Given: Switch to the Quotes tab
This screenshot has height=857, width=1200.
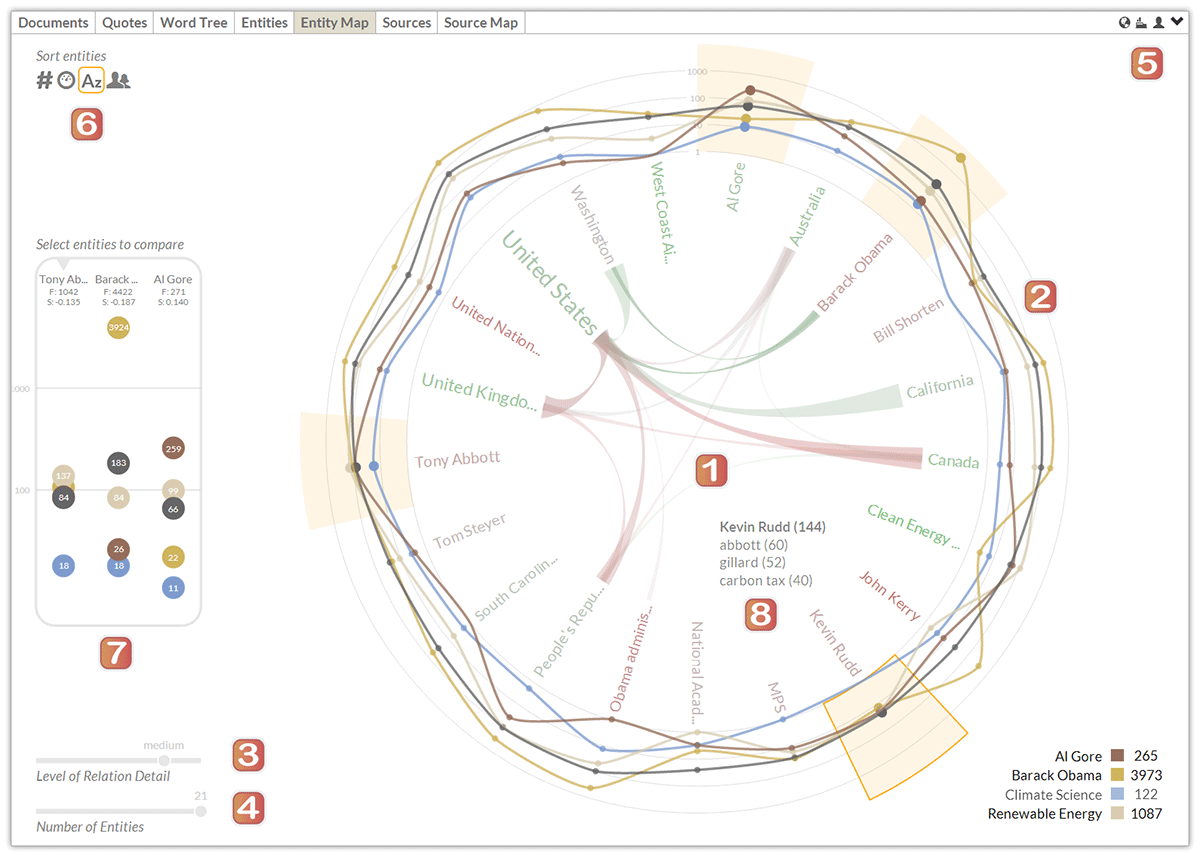Looking at the screenshot, I should point(124,22).
